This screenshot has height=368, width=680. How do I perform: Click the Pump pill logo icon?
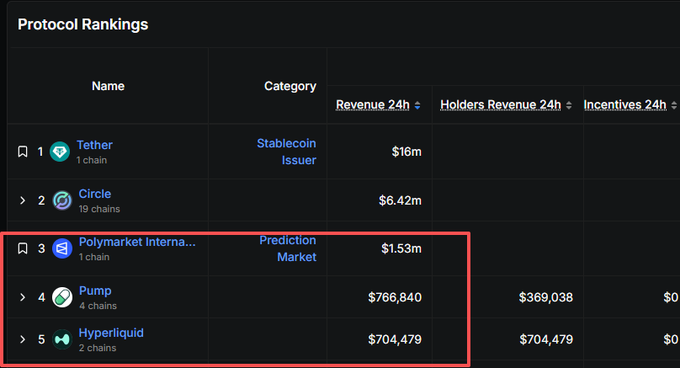[x=62, y=297]
